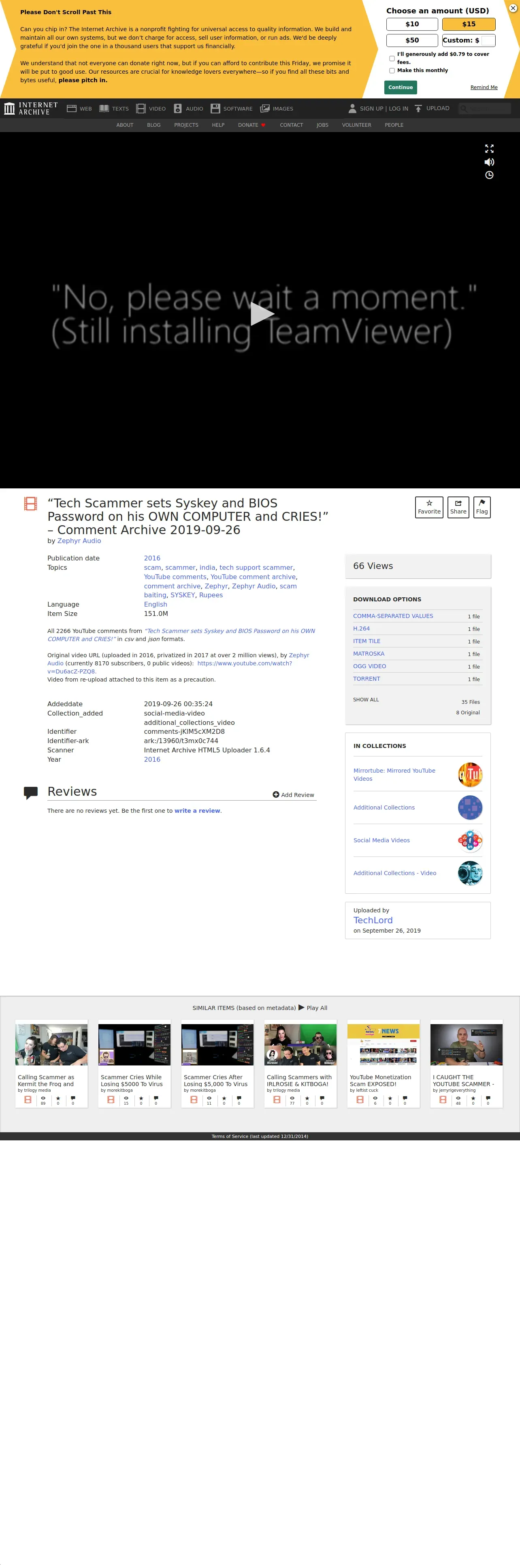
Task: Open Additional Collections link
Action: [x=384, y=808]
